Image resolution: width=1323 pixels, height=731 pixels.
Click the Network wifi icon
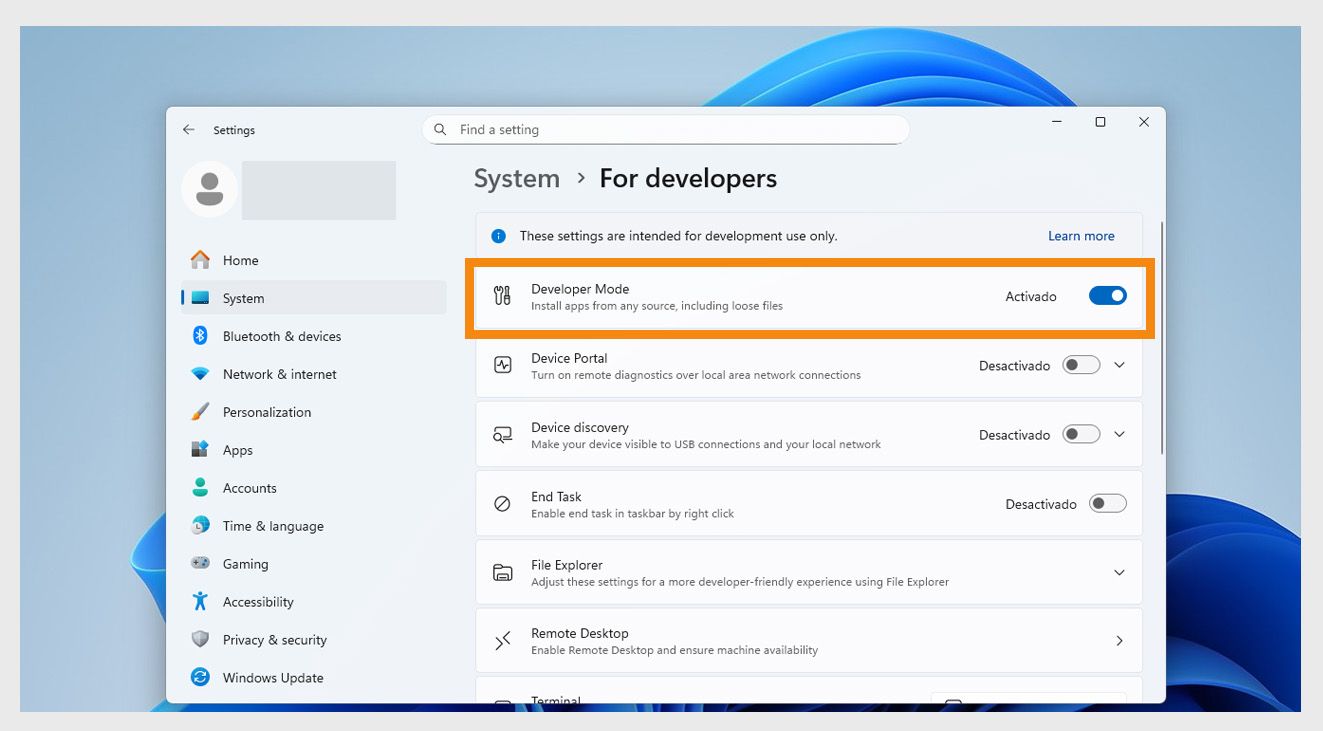(200, 374)
